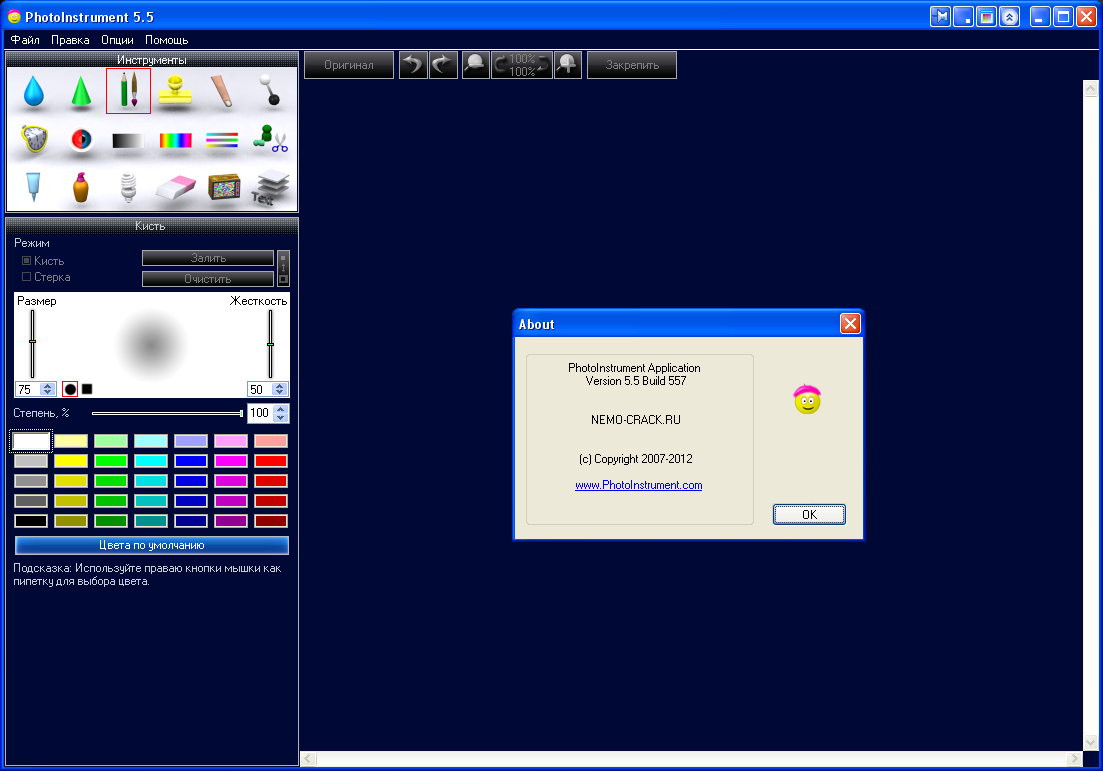
Task: Open the Правка menu
Action: (x=70, y=39)
